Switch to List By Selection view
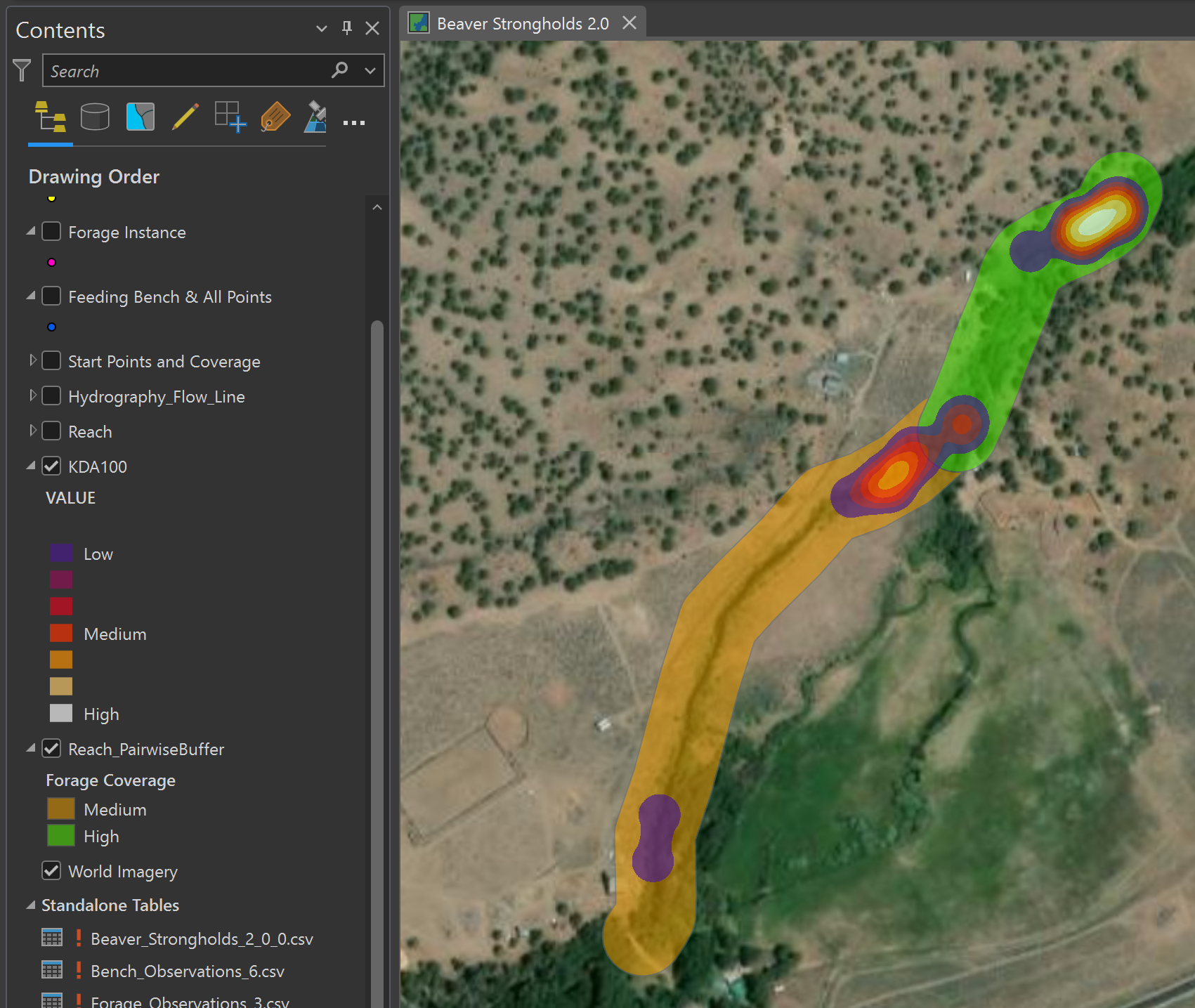Viewport: 1195px width, 1008px height. [140, 117]
